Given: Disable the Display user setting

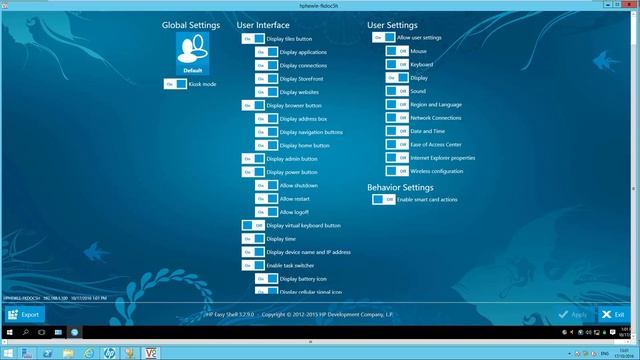Looking at the screenshot, I should (x=397, y=78).
